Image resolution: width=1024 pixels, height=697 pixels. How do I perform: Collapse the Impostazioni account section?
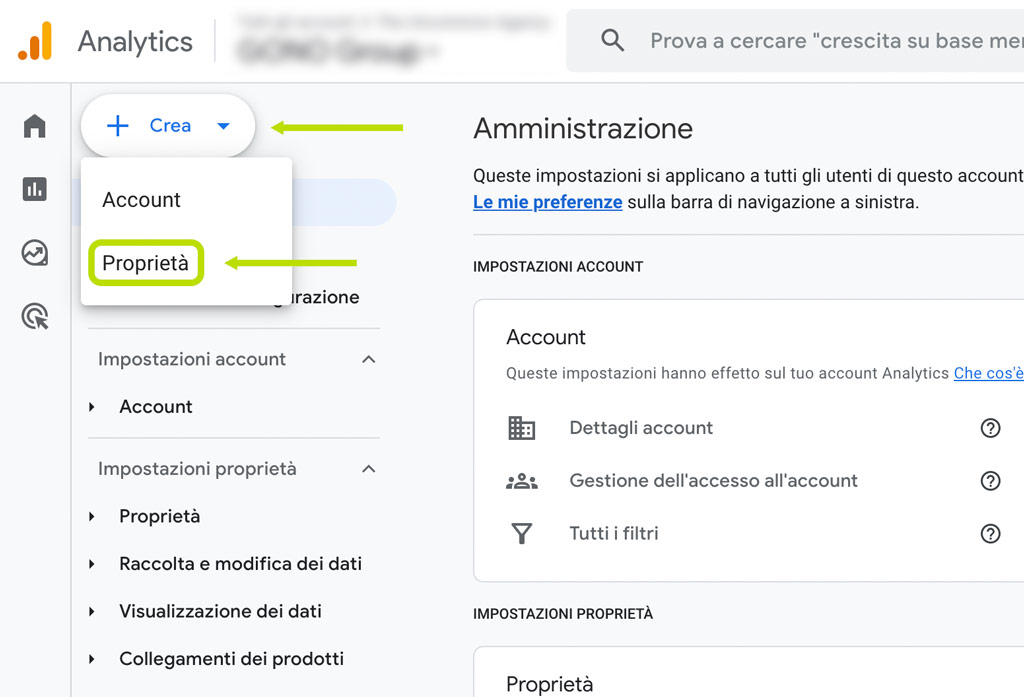pyautogui.click(x=369, y=359)
